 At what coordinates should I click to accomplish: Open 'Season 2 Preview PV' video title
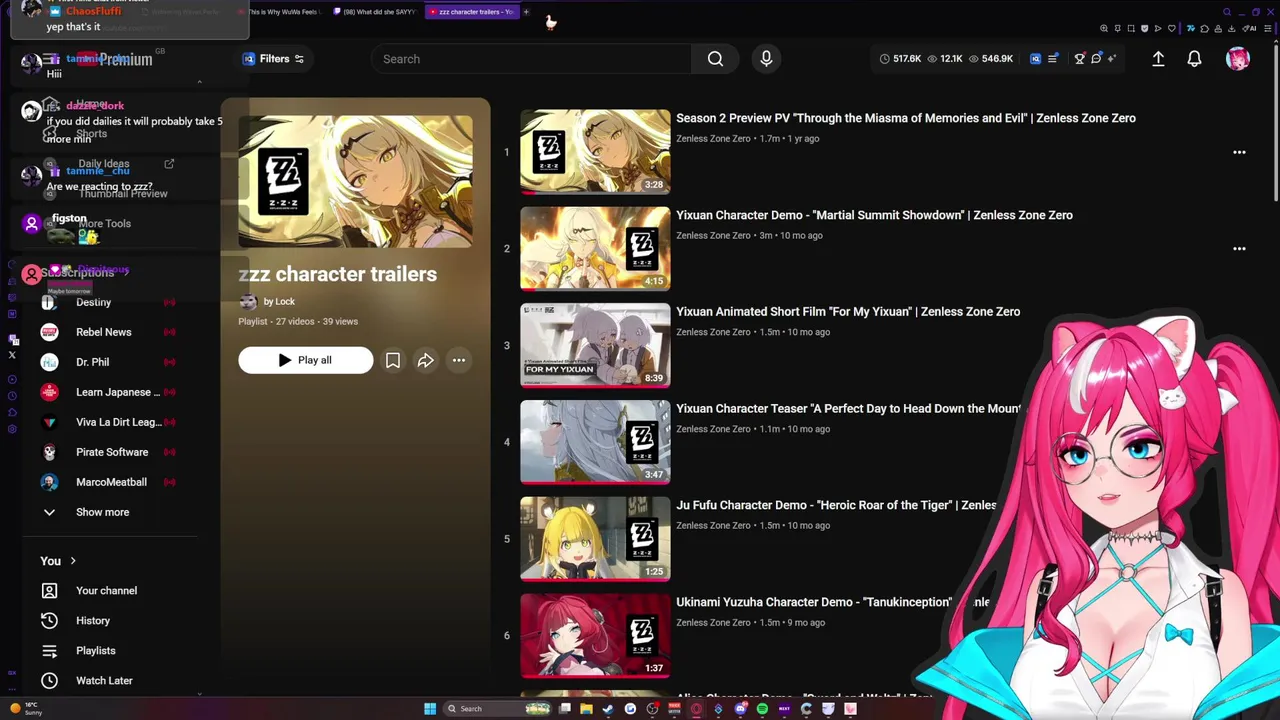pyautogui.click(x=906, y=118)
